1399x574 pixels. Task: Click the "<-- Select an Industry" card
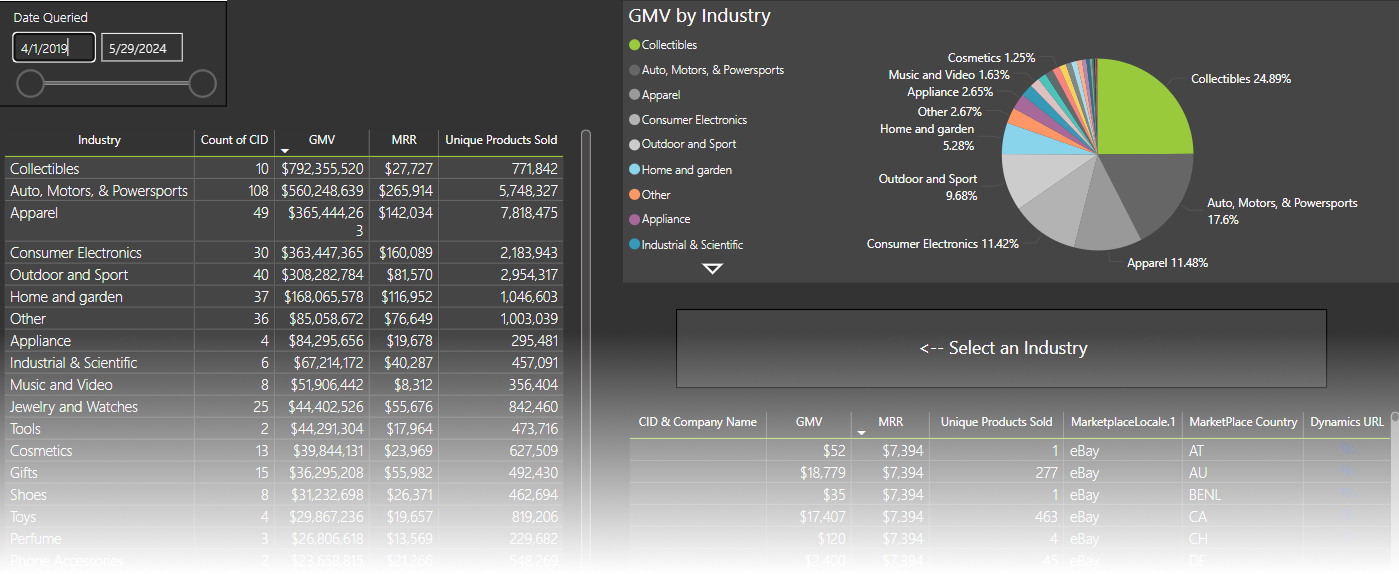[1002, 348]
